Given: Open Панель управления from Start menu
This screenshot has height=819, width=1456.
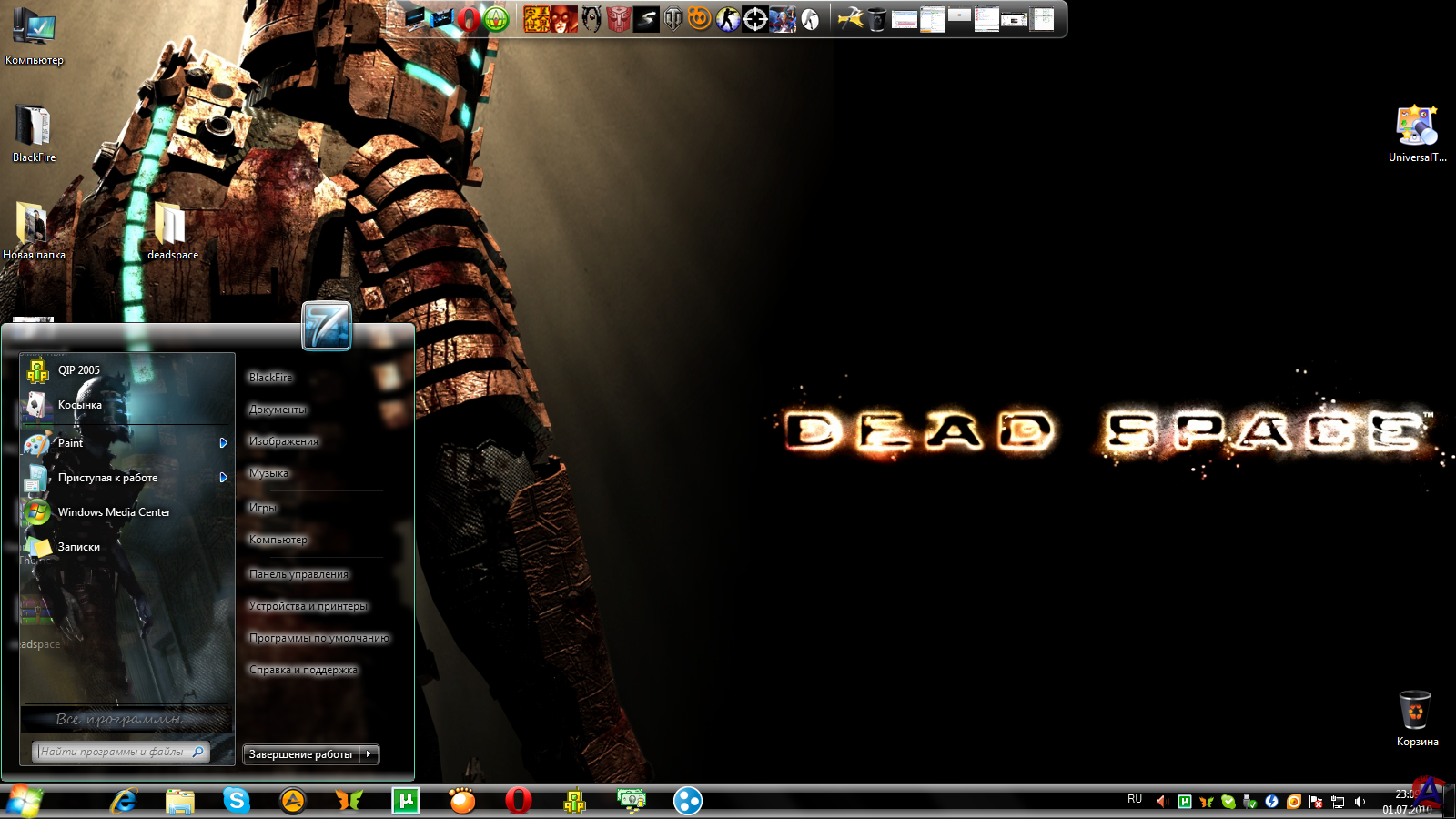Looking at the screenshot, I should click(x=298, y=574).
